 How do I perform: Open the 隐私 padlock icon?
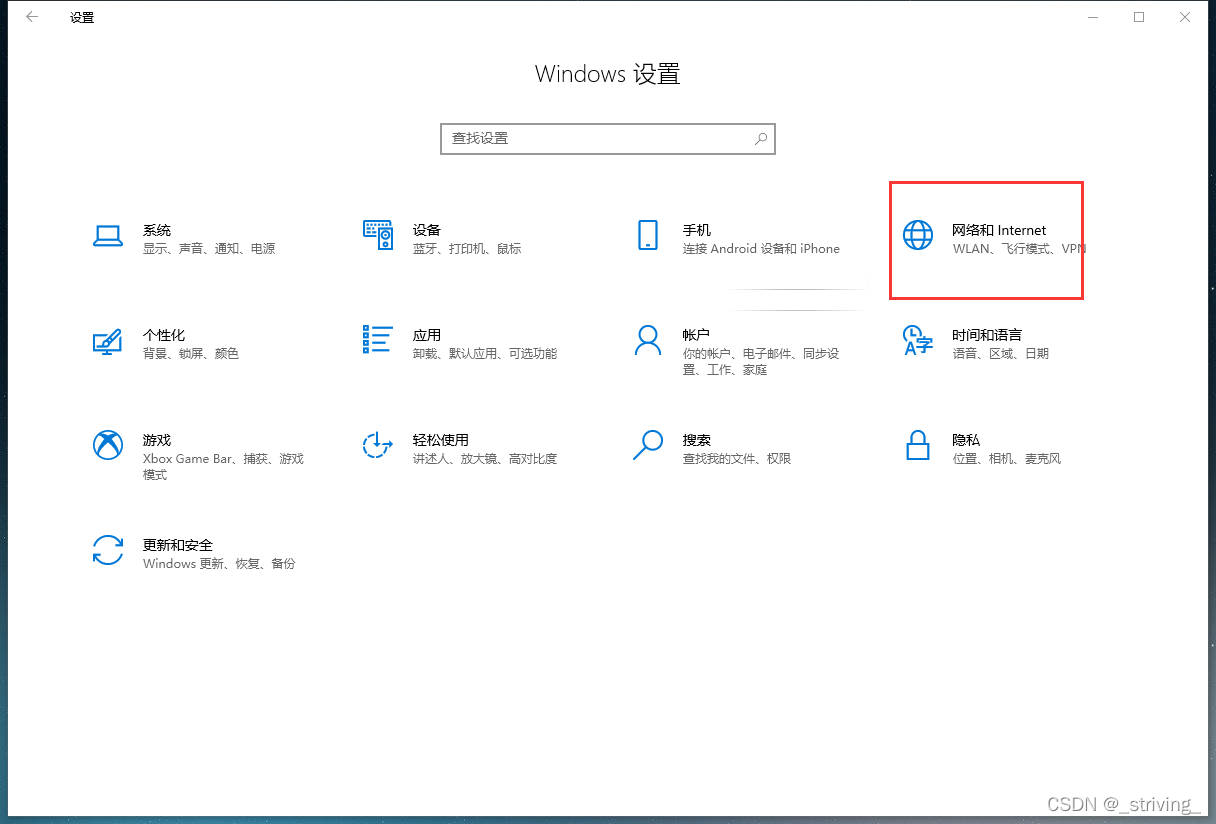[917, 445]
